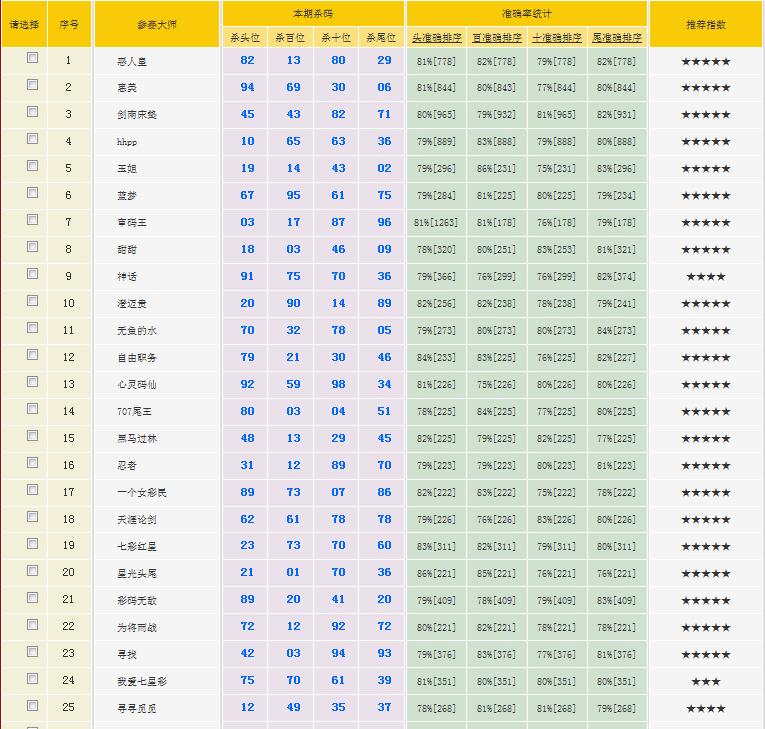
Task: Tick the checkbox for 神话 row 9
Action: [x=33, y=274]
